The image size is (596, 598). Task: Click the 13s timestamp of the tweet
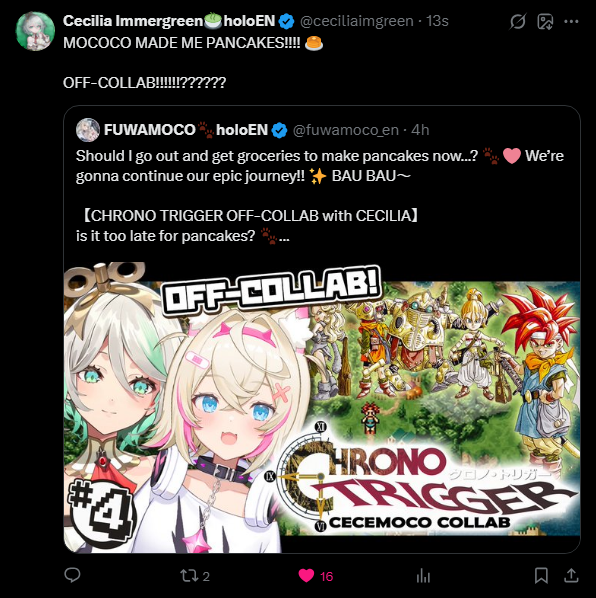coord(437,21)
